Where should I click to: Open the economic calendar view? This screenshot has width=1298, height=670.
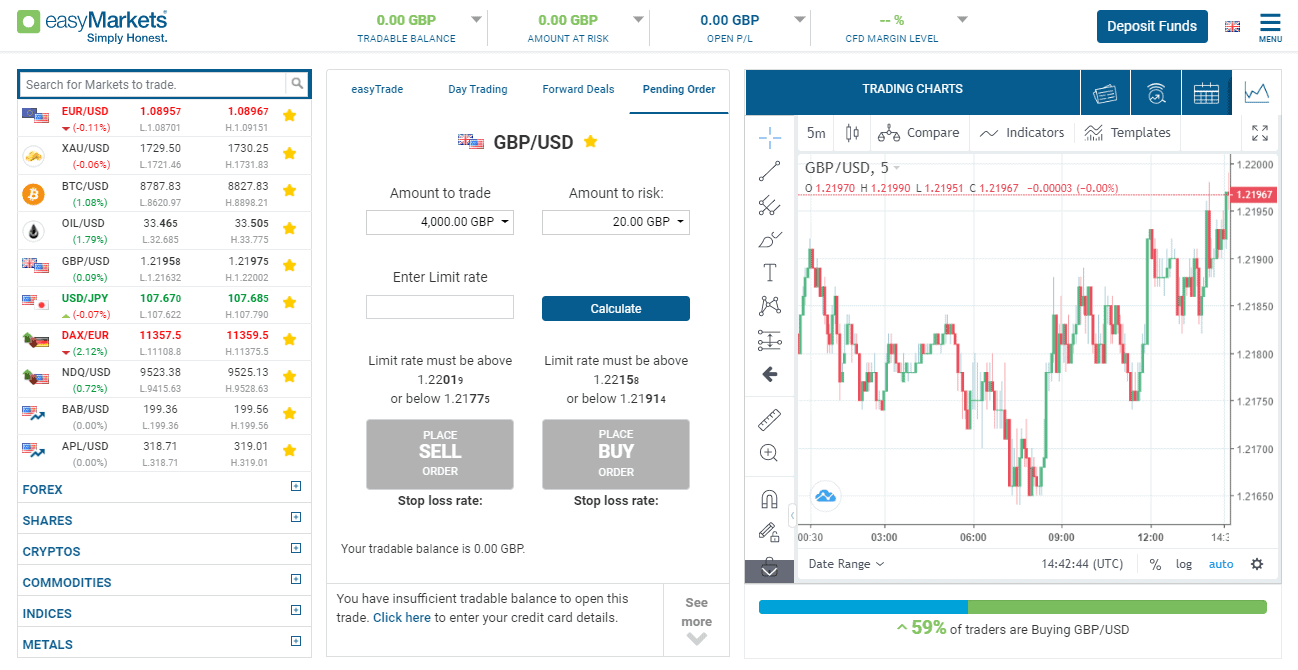(x=1207, y=92)
